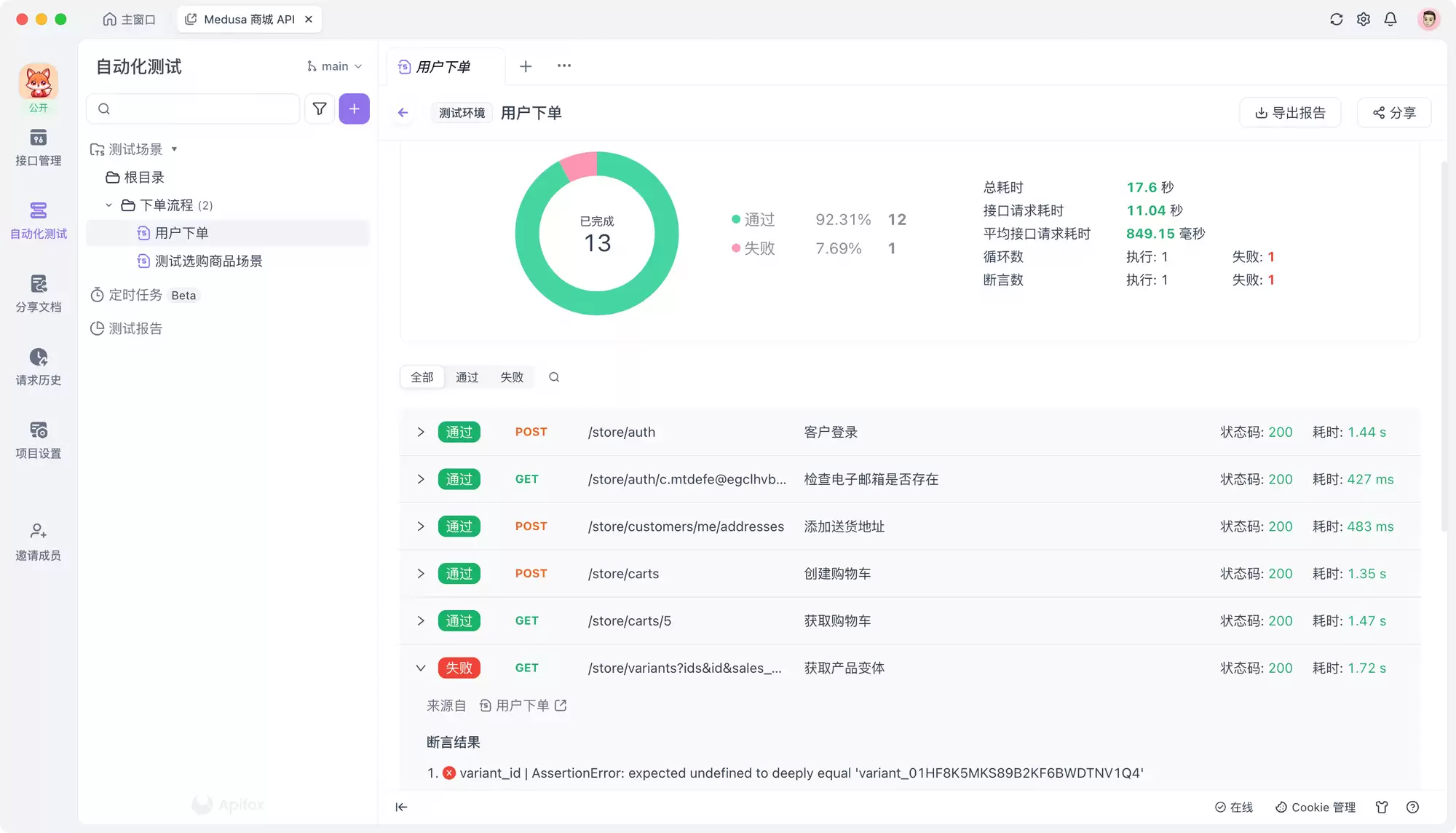Viewport: 1456px width, 833px height.
Task: Click the 分享 button
Action: pyautogui.click(x=1394, y=113)
